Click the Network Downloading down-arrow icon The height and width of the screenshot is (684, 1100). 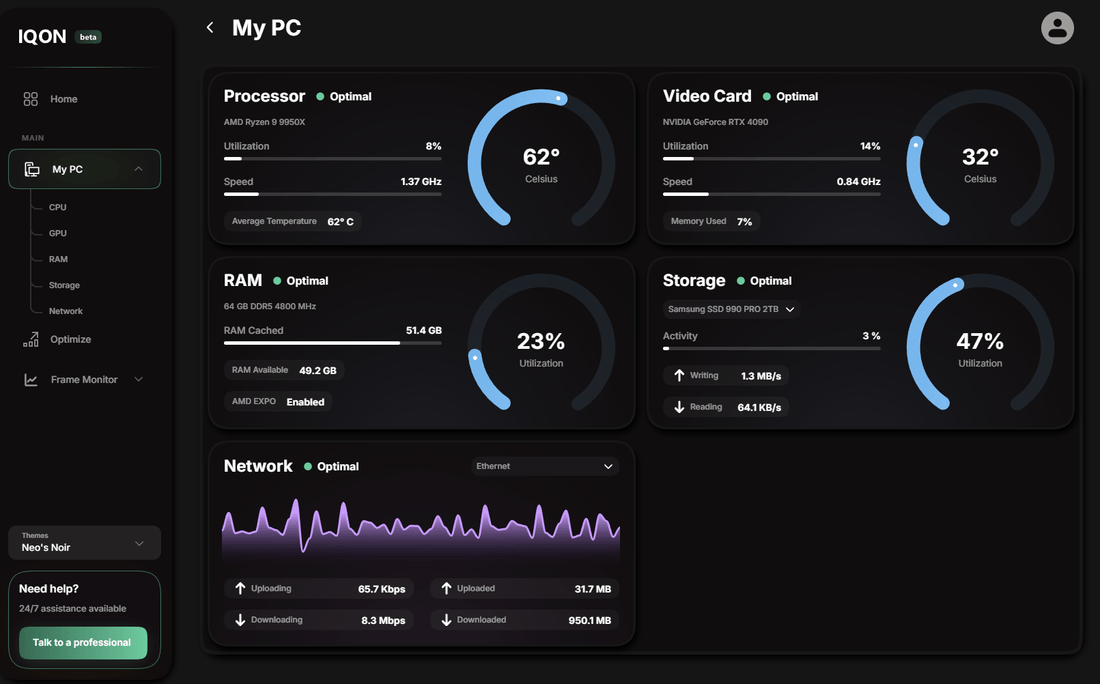tap(240, 620)
